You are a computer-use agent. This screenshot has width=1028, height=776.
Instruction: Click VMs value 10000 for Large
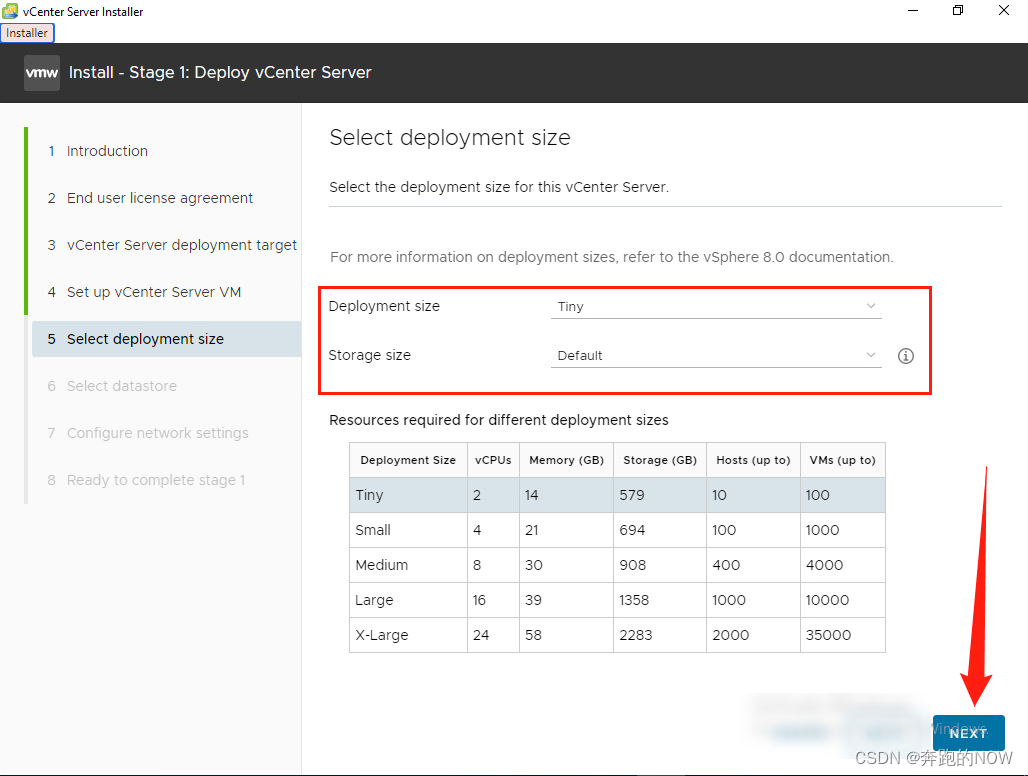click(827, 600)
